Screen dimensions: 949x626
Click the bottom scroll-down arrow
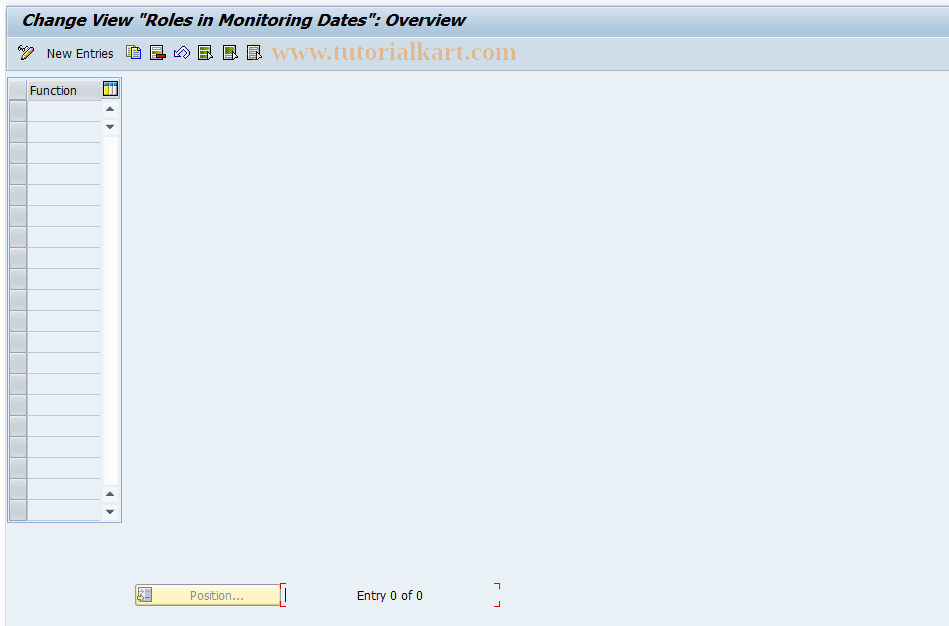point(110,512)
